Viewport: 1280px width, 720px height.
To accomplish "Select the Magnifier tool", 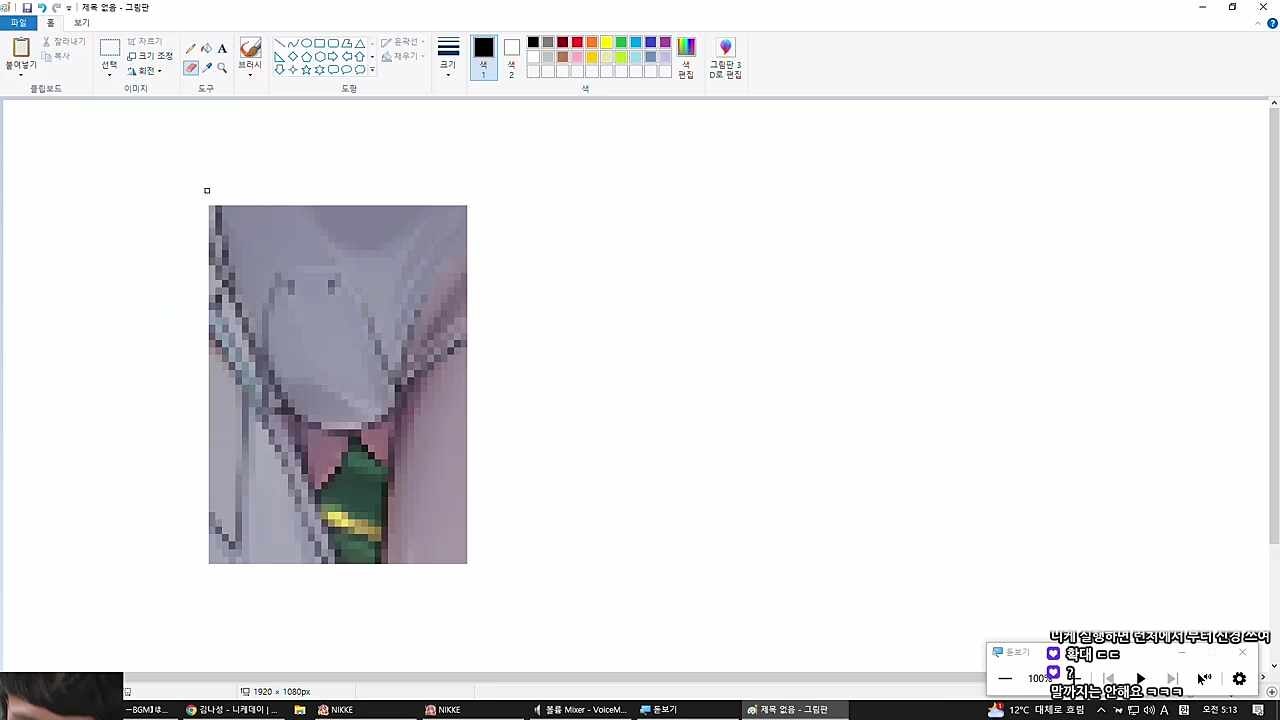I will click(222, 68).
